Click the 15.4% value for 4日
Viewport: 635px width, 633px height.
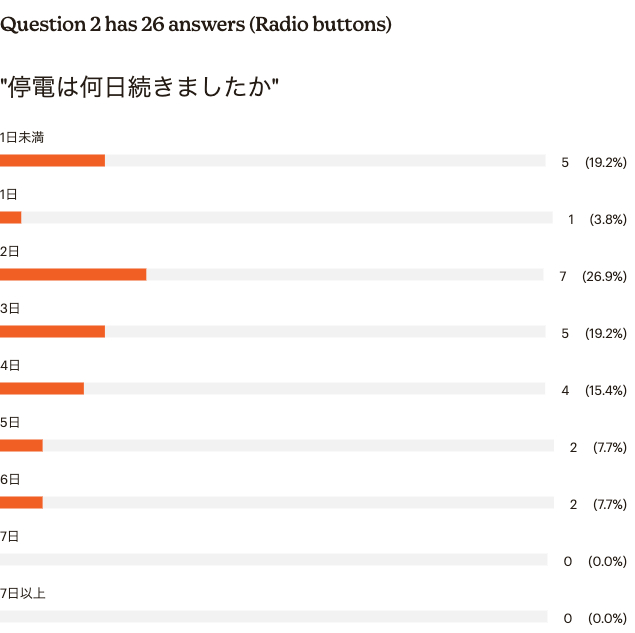tap(606, 390)
